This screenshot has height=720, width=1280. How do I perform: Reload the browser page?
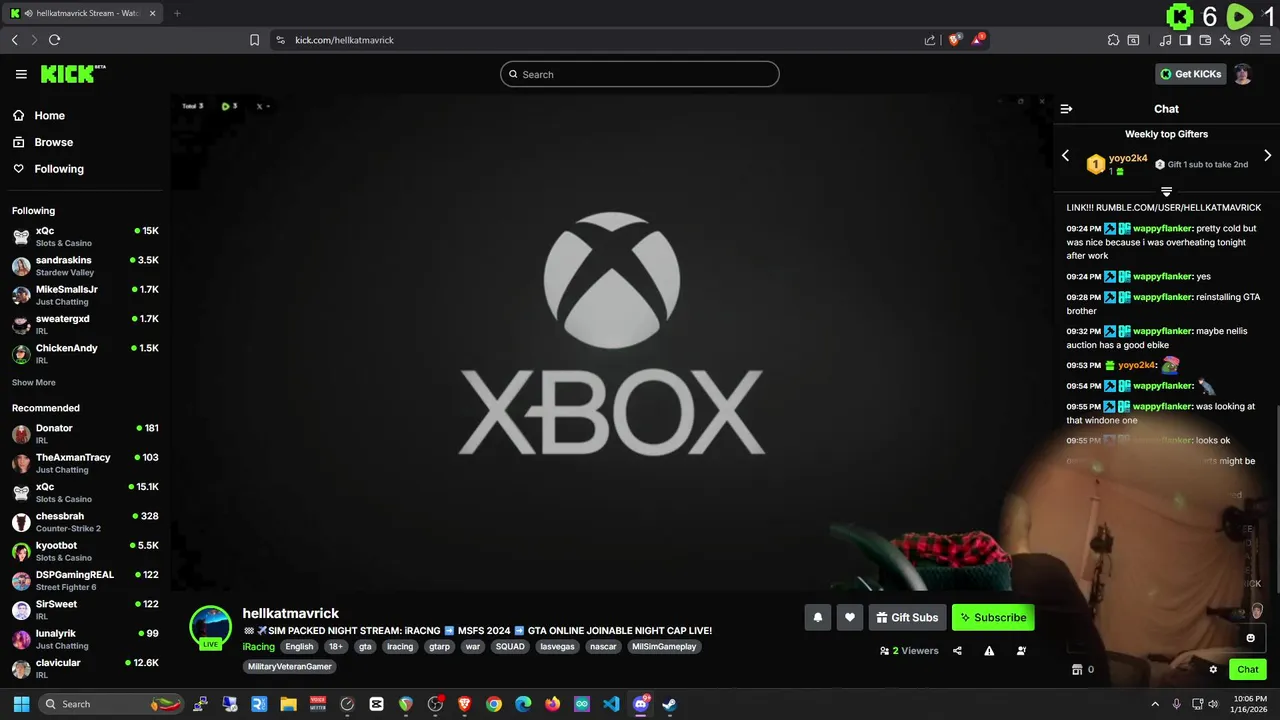coord(54,40)
